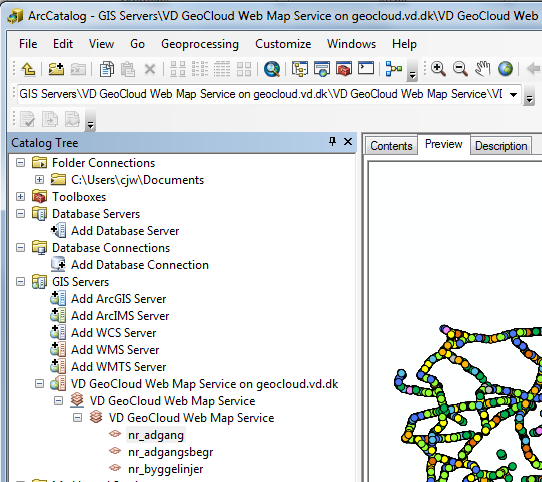Expand the C:\Users\cjw\Documents folder
Viewport: 542px width, 482px height.
(39, 179)
